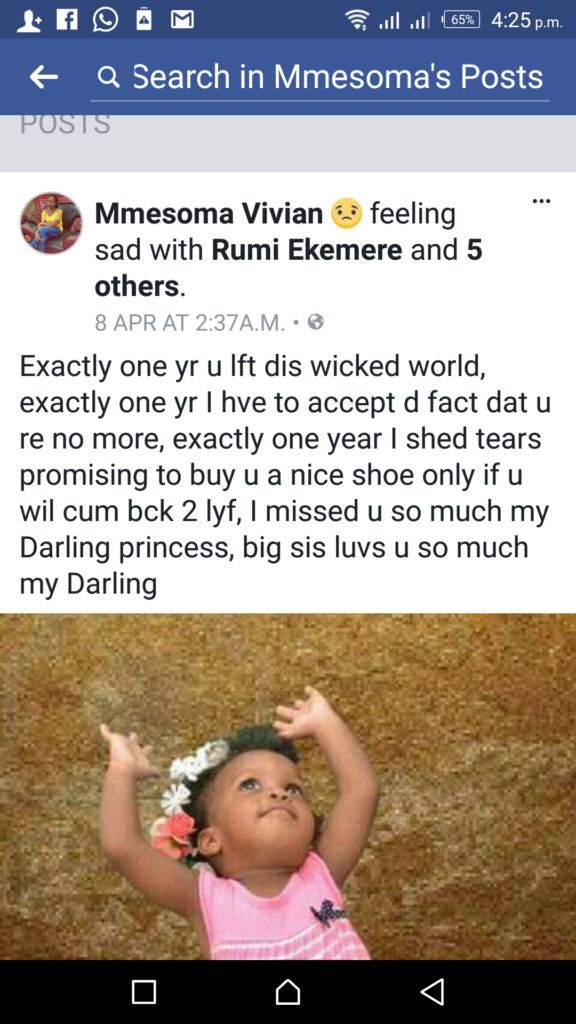The image size is (576, 1024).
Task: Tap the post text body
Action: pos(285,475)
